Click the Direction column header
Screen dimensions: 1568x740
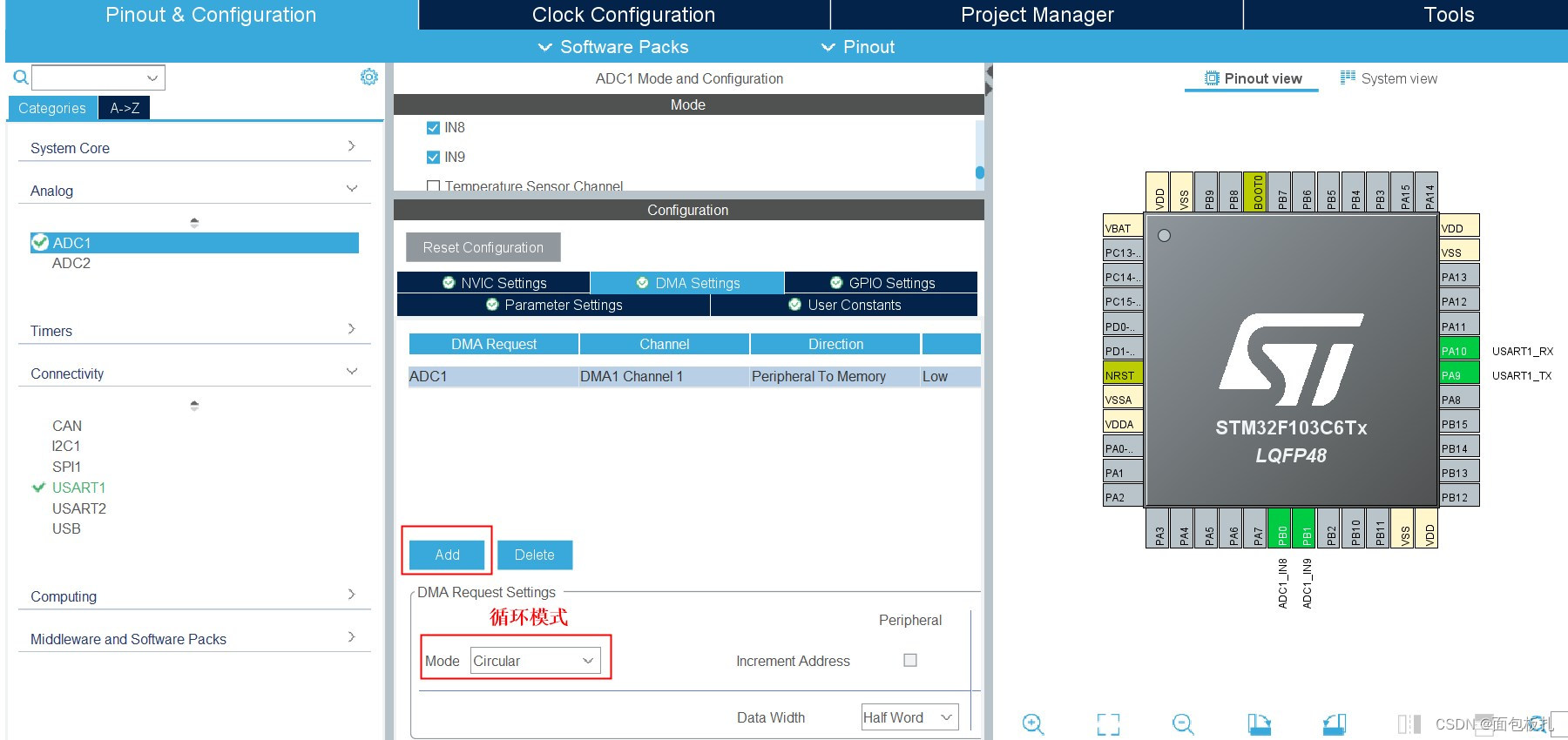coord(835,344)
